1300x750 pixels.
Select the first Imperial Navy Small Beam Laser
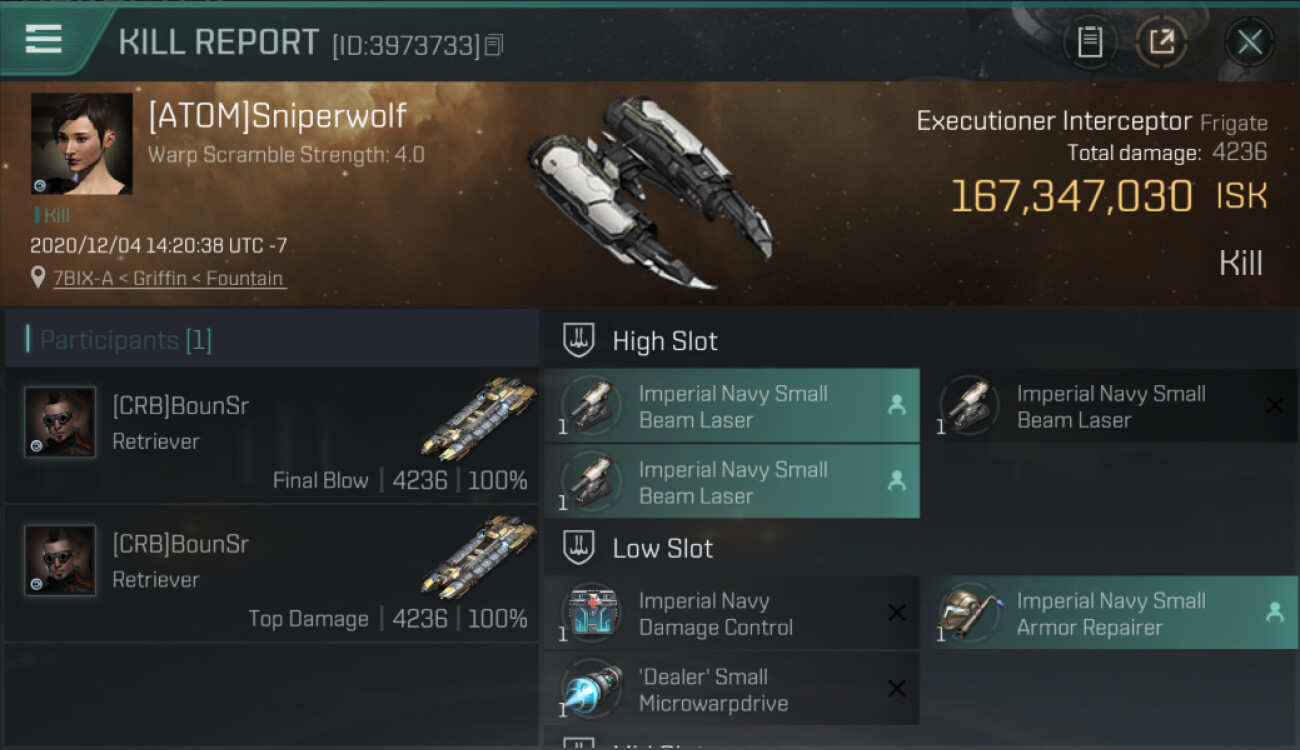pos(731,406)
